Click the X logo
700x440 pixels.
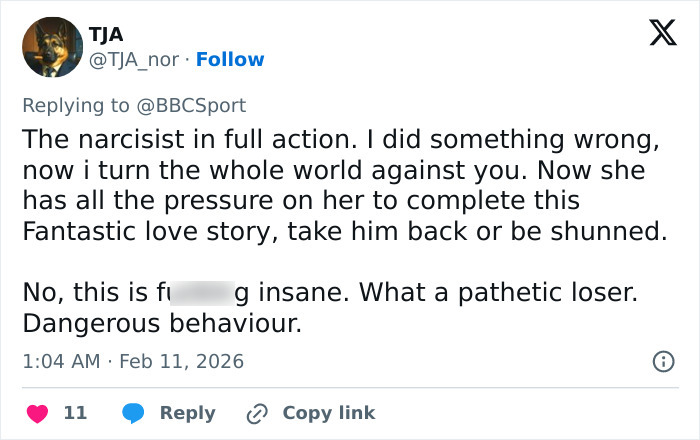656,34
